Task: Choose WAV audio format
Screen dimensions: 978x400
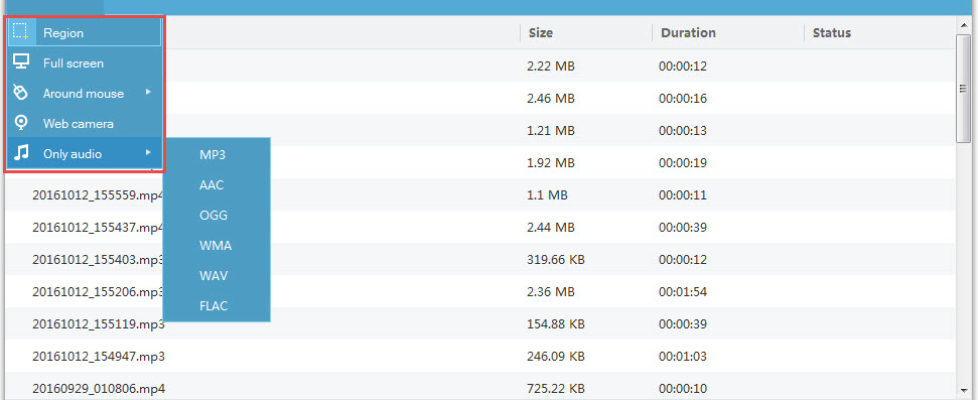Action: coord(213,275)
